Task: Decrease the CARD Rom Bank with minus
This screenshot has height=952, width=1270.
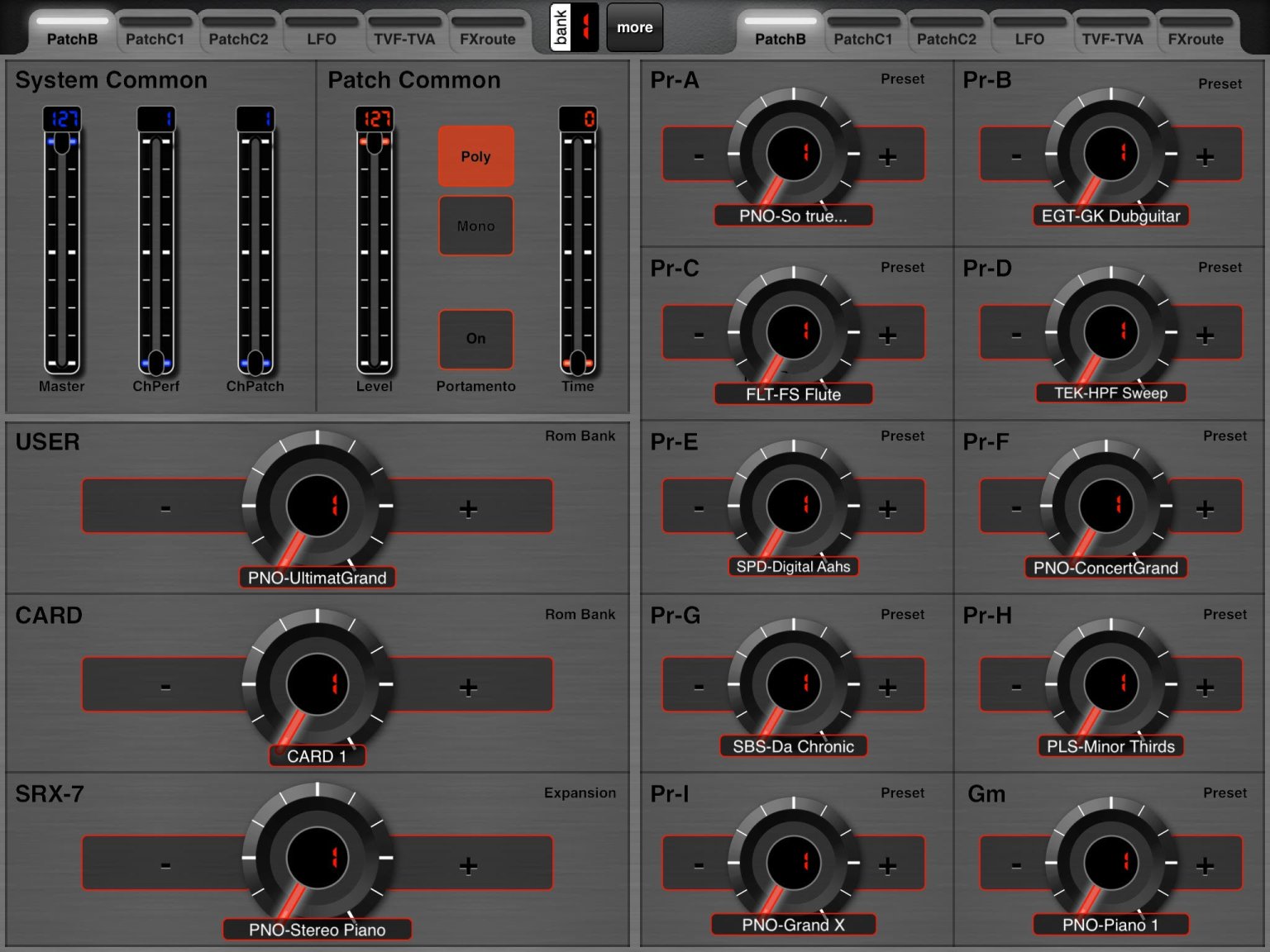Action: [165, 685]
